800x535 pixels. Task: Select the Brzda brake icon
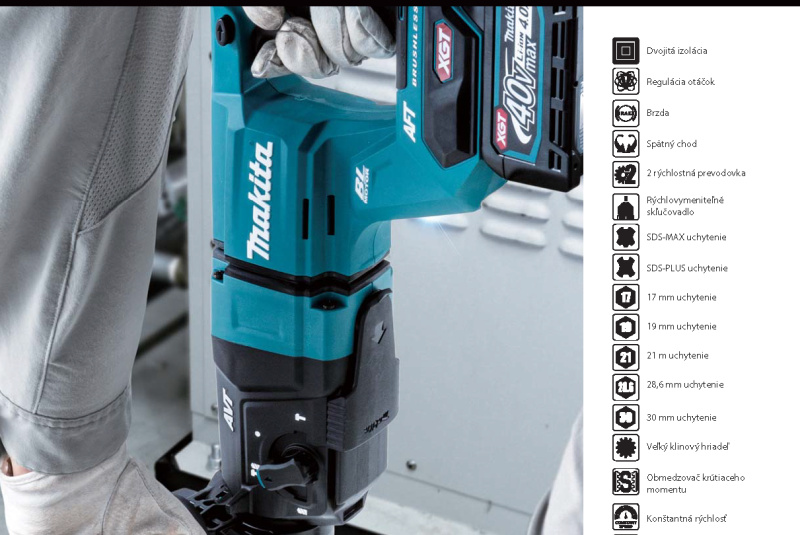(x=626, y=113)
